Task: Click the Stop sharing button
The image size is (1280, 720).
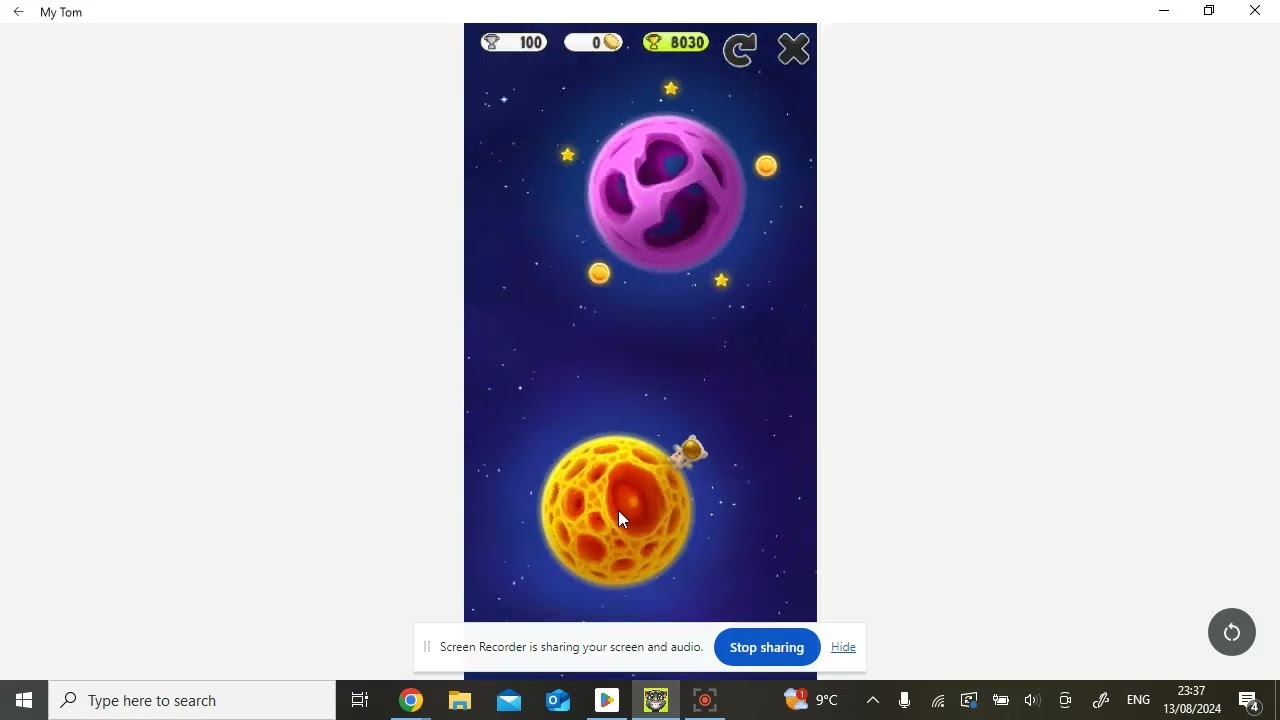Action: tap(767, 647)
